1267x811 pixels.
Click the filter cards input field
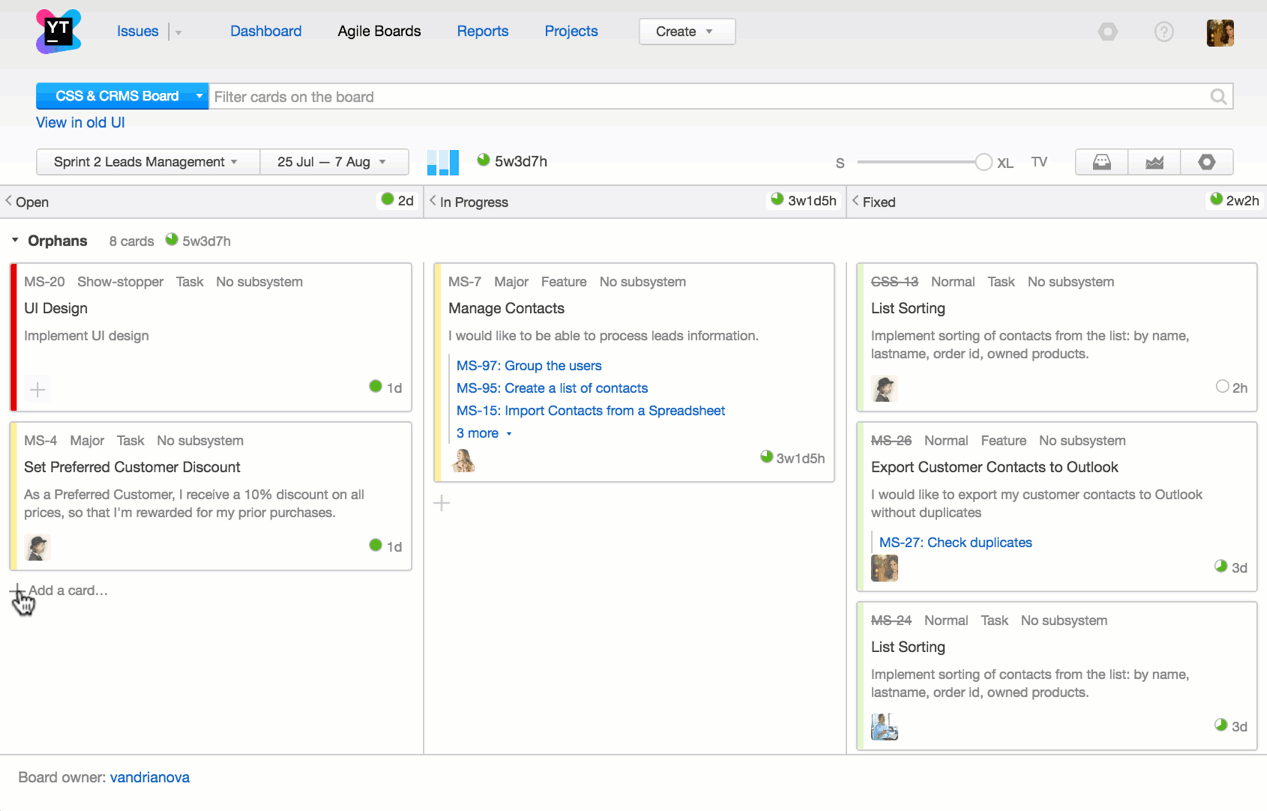(600, 97)
